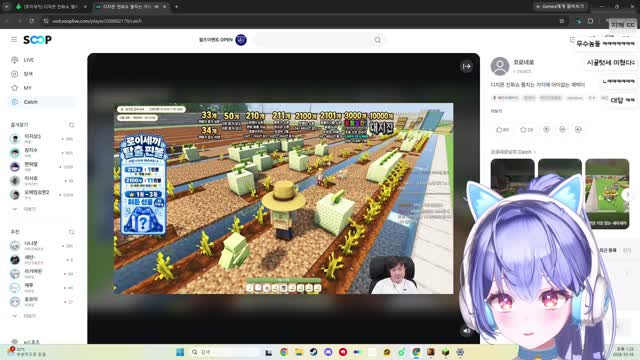Like the video with thumbs-up icon

[502, 129]
